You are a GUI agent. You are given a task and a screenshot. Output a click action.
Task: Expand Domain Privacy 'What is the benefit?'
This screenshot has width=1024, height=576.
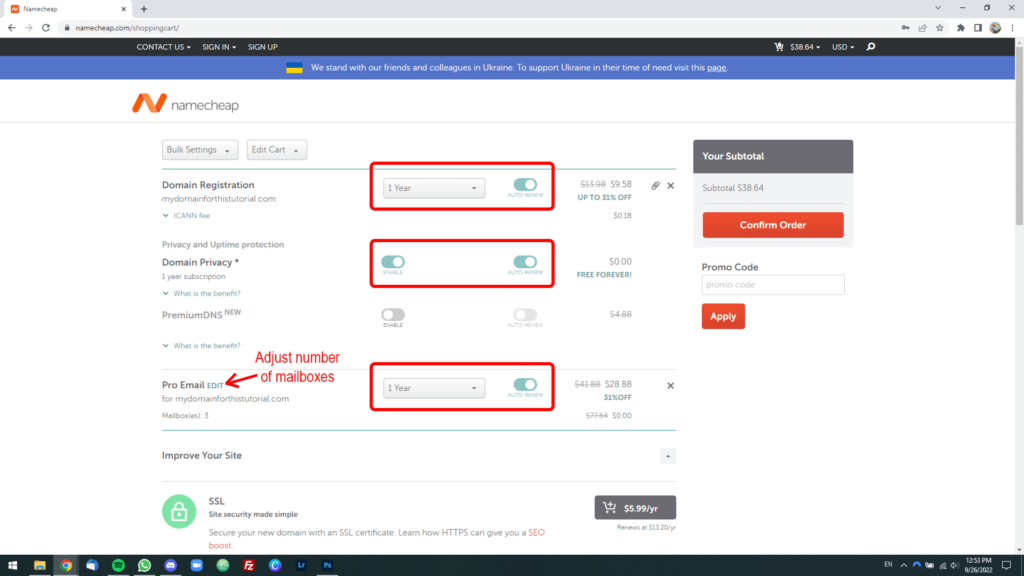tap(201, 293)
